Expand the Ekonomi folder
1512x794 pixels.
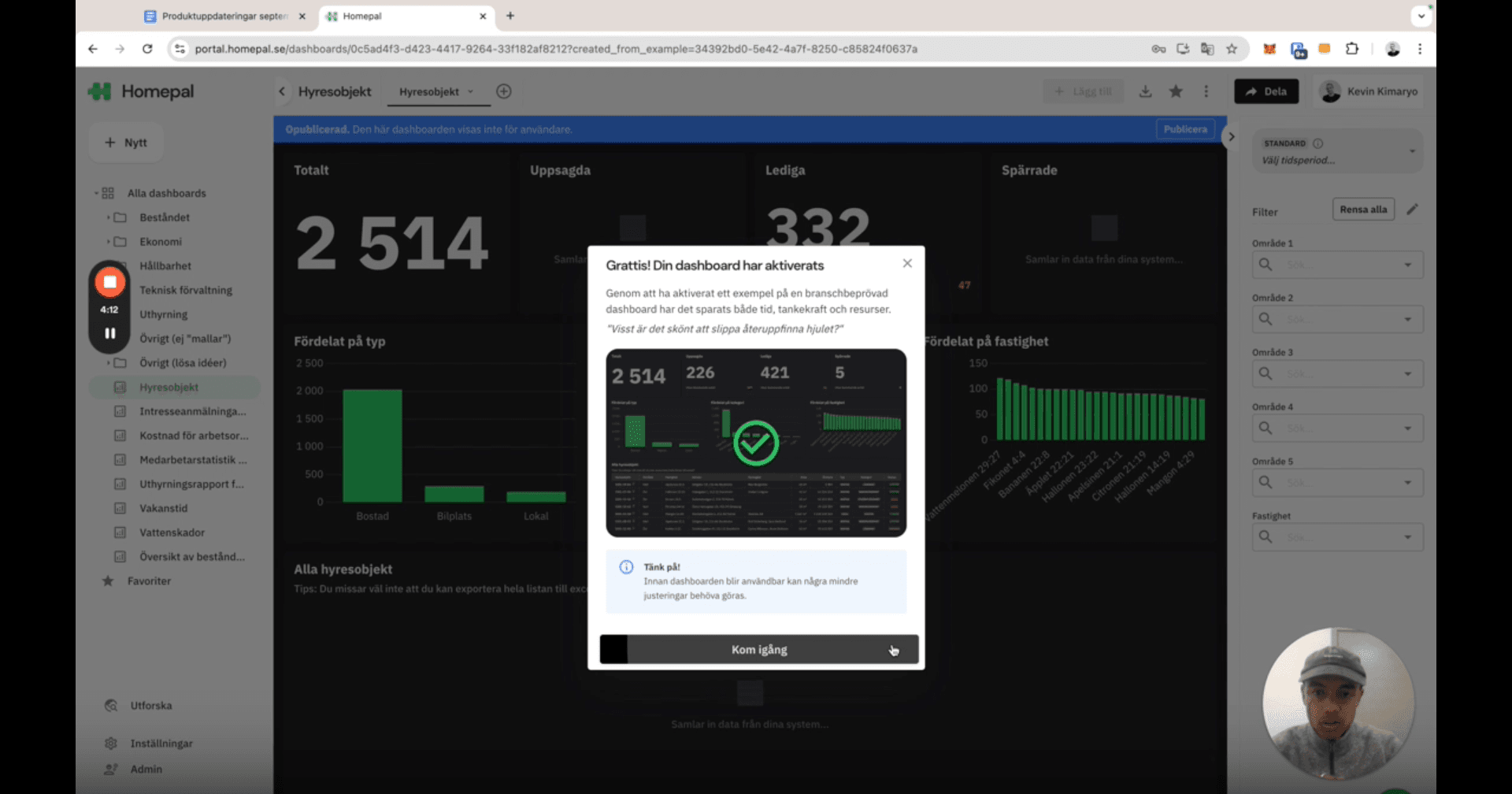coord(109,242)
